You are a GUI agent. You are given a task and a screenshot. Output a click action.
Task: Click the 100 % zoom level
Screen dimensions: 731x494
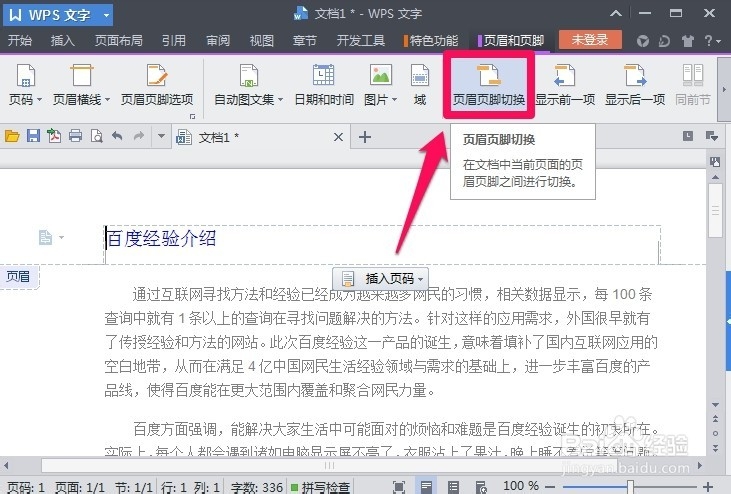pos(521,487)
